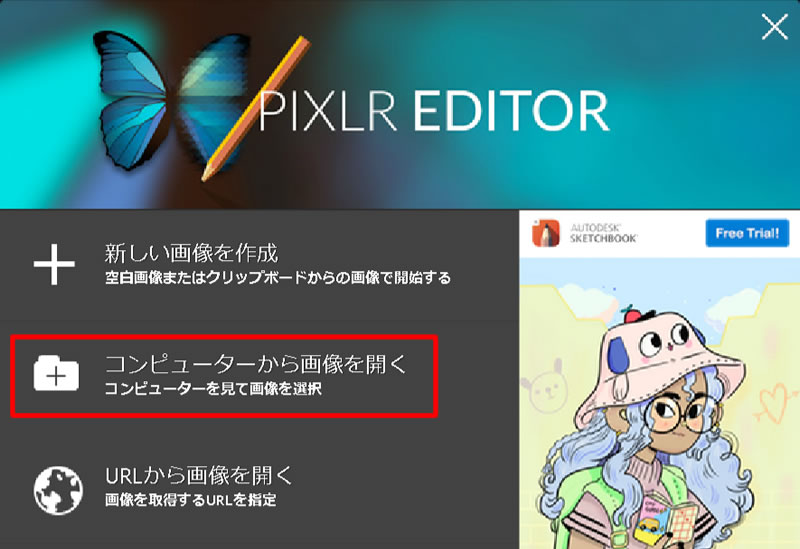Click the globe icon to open from URL
The width and height of the screenshot is (800, 549).
point(58,490)
